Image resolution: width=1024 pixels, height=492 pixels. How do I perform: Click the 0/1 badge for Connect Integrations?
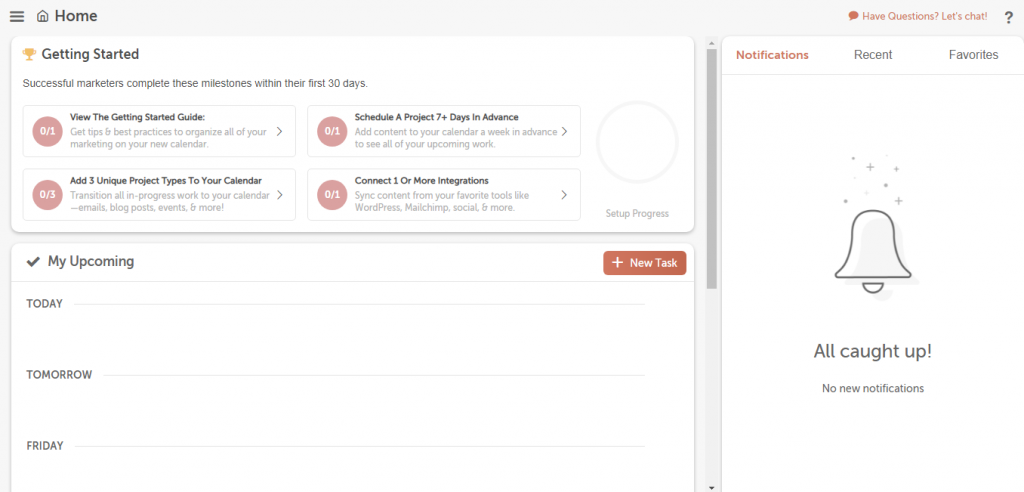click(332, 195)
